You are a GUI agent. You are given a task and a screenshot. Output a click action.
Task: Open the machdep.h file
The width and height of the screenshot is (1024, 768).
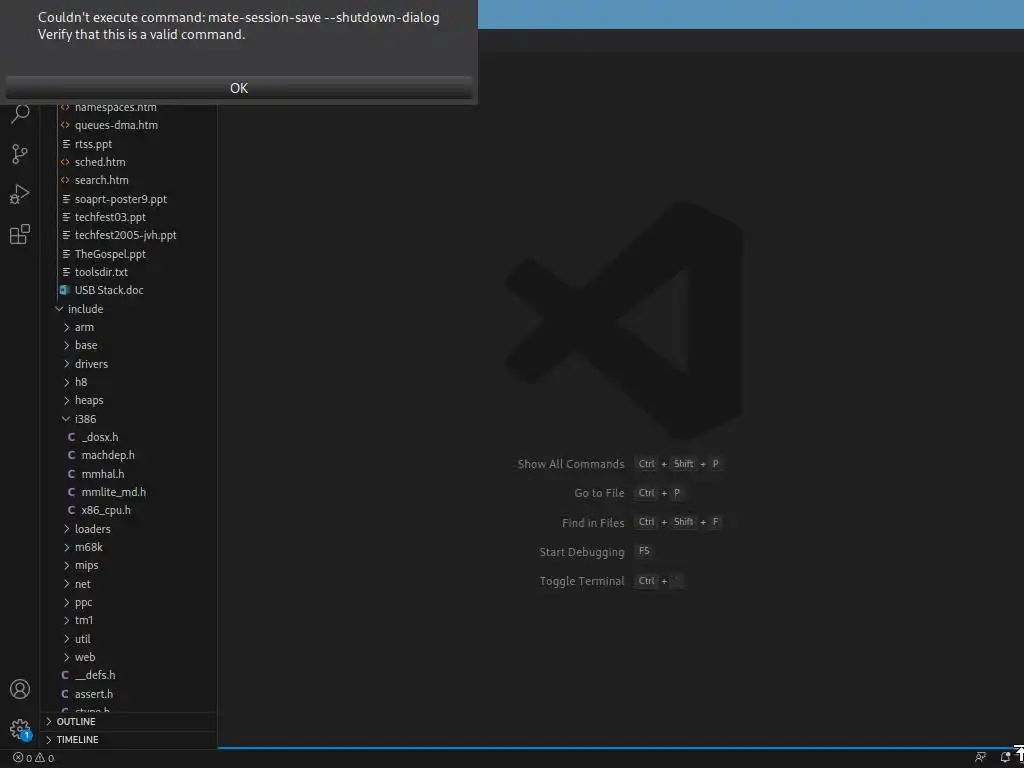[129, 455]
